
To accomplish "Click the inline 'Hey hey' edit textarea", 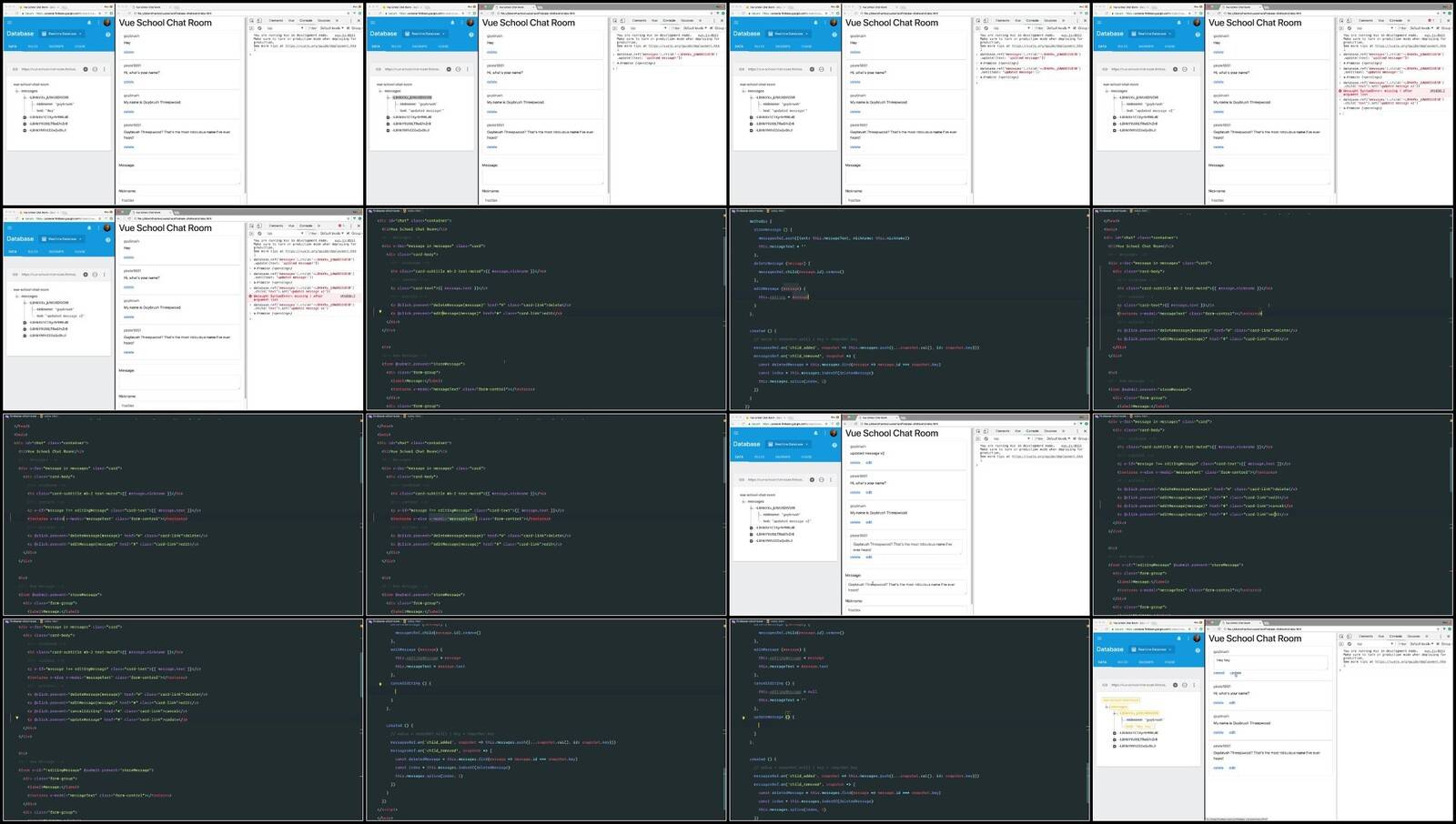I will click(1270, 662).
